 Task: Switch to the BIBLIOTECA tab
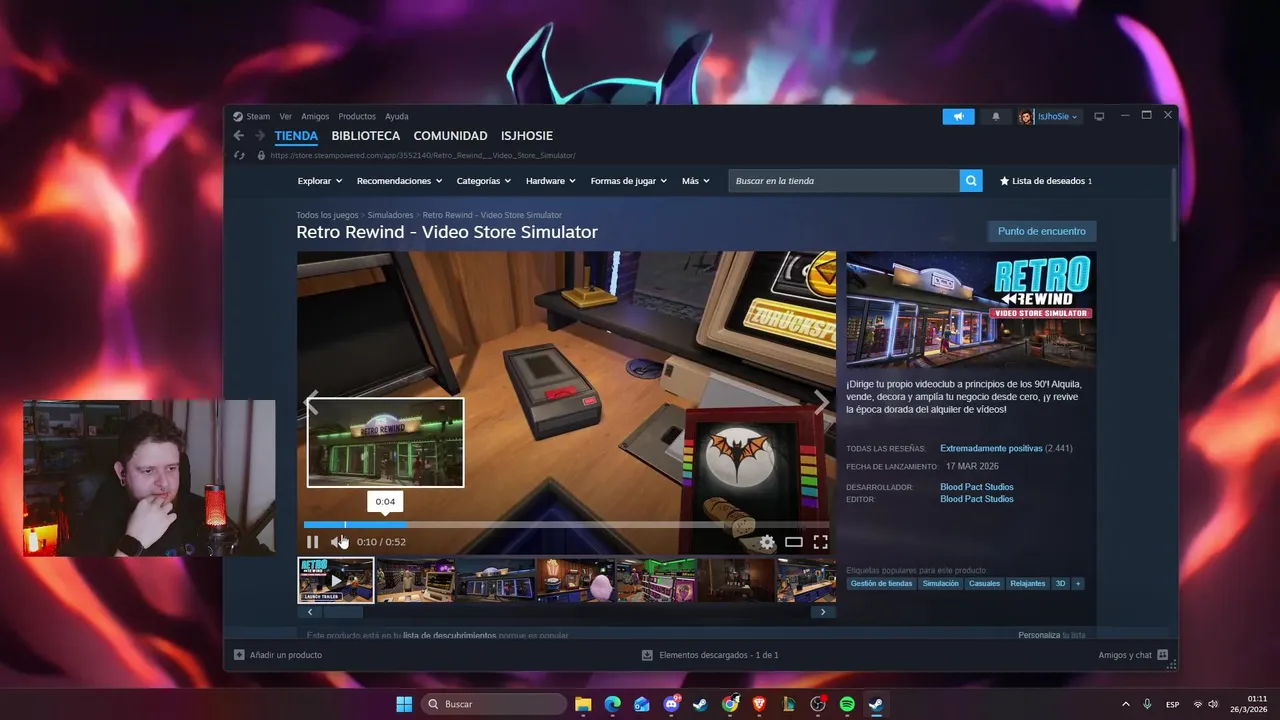[x=366, y=136]
